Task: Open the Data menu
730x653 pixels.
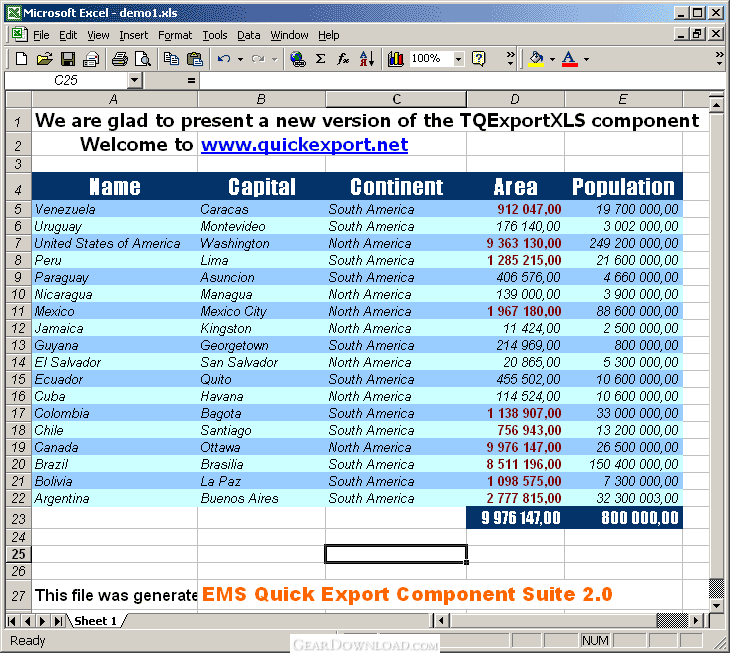Action: [249, 35]
